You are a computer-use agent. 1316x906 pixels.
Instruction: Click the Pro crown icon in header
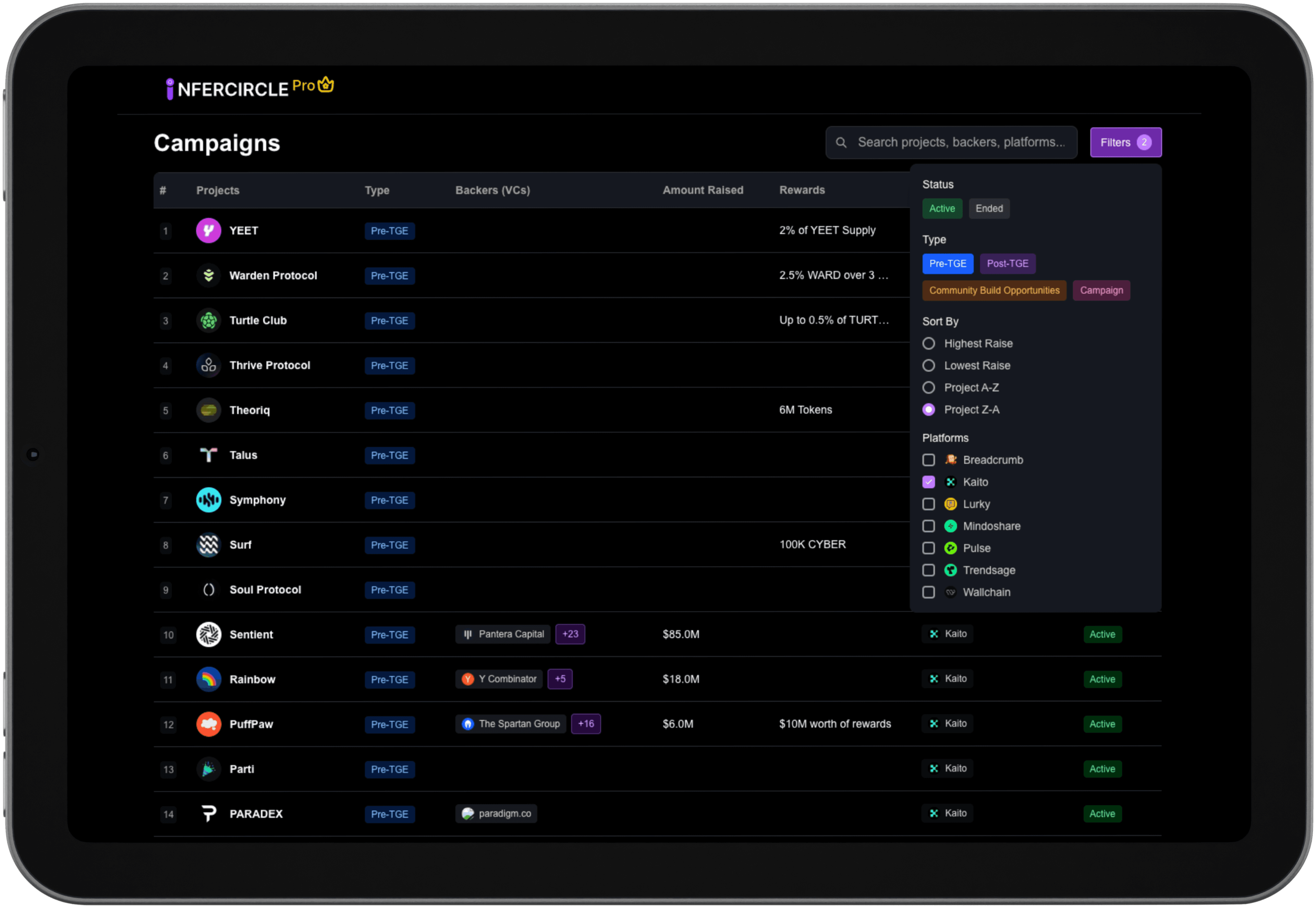[x=326, y=85]
